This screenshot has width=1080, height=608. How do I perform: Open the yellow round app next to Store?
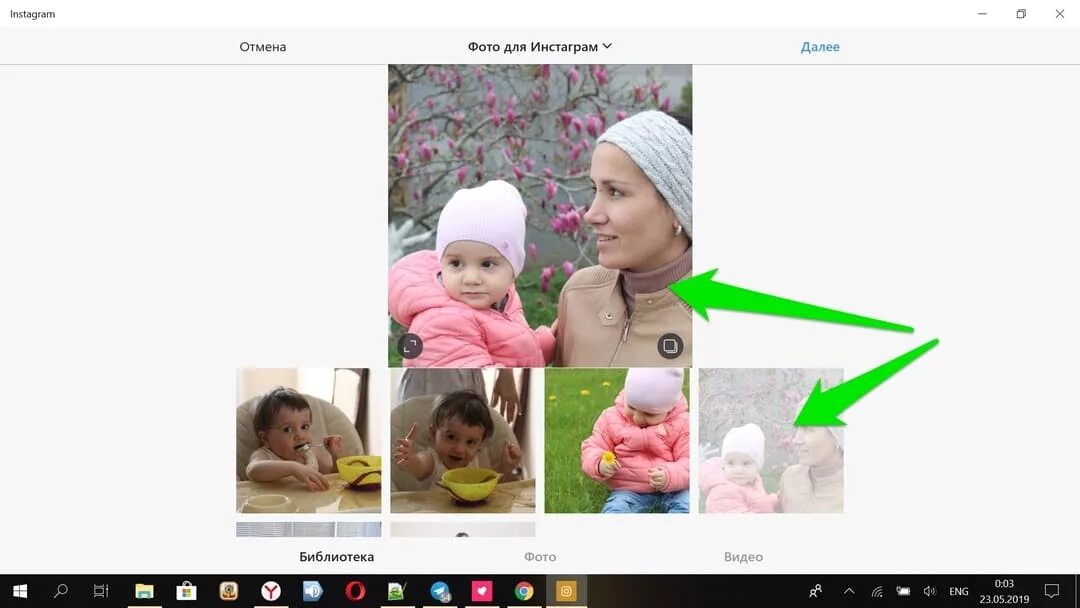[229, 591]
